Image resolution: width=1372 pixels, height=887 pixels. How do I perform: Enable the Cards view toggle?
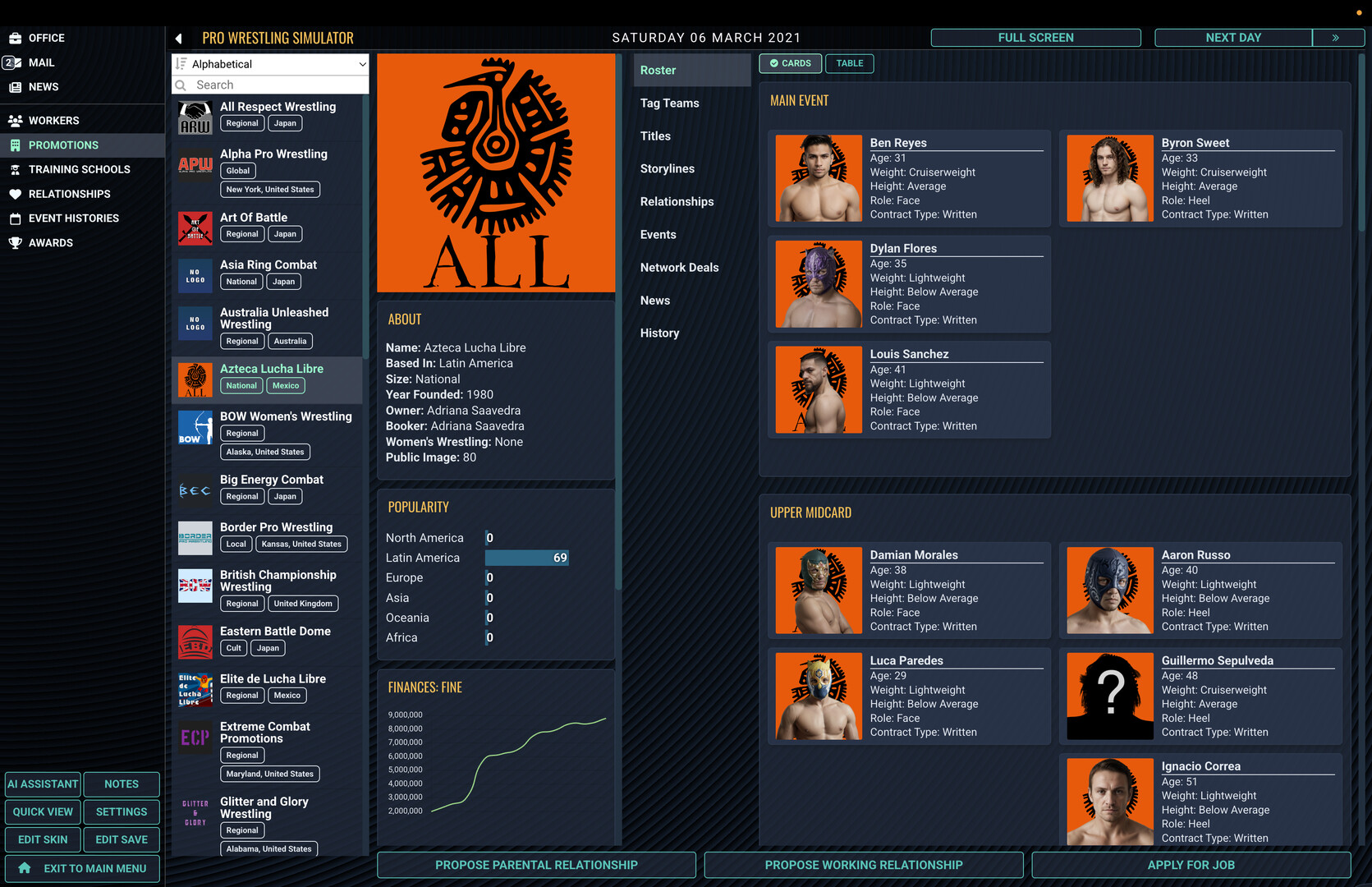point(790,63)
